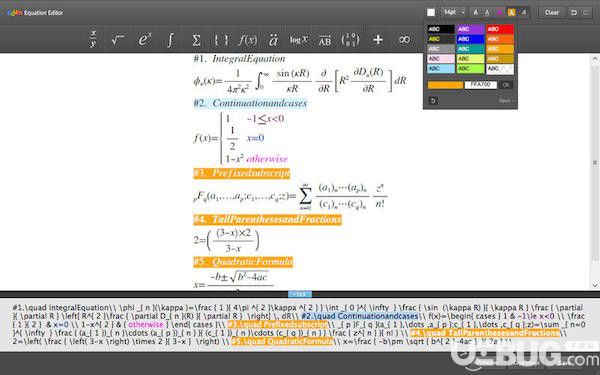Click the magenta A text color icon
600x375 pixels.
[x=499, y=13]
